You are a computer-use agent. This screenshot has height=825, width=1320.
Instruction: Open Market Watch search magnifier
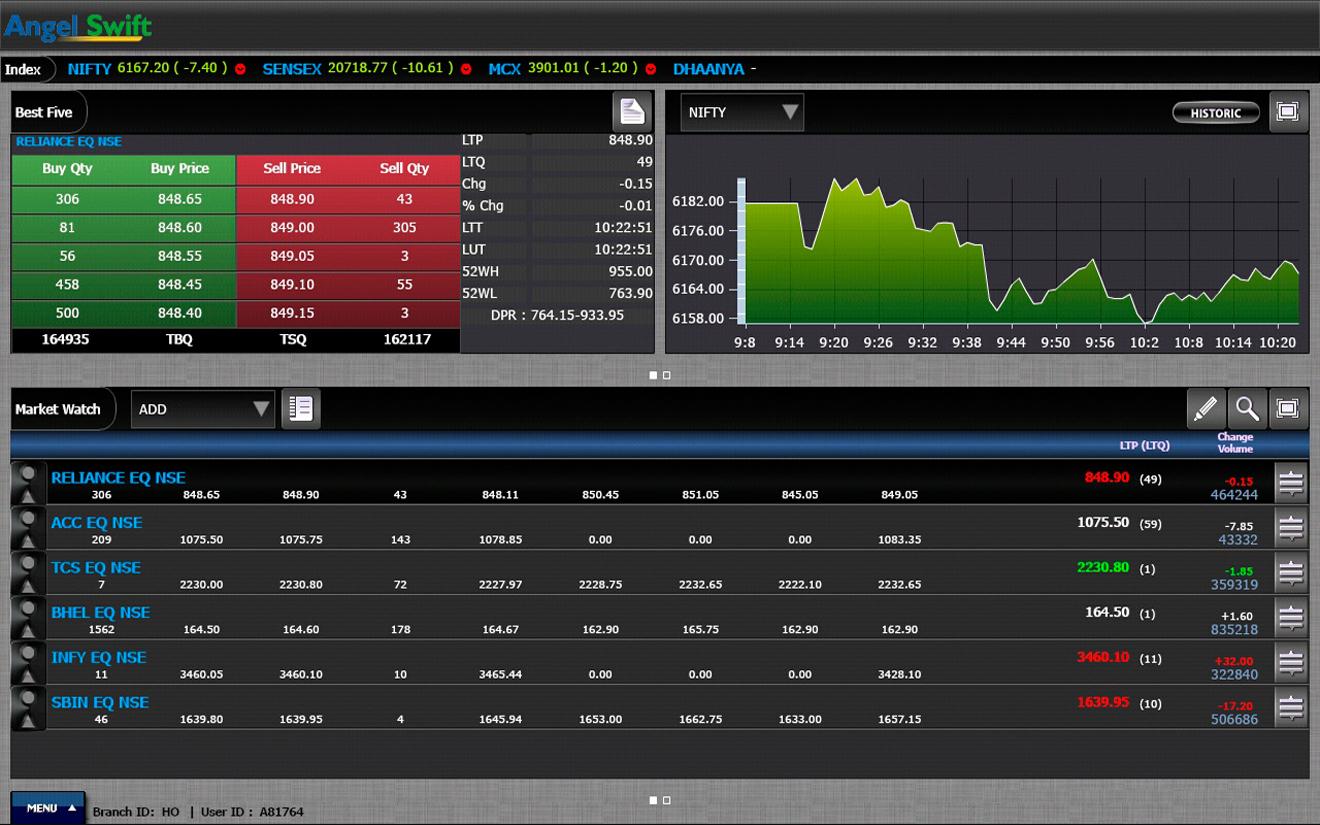coord(1247,408)
